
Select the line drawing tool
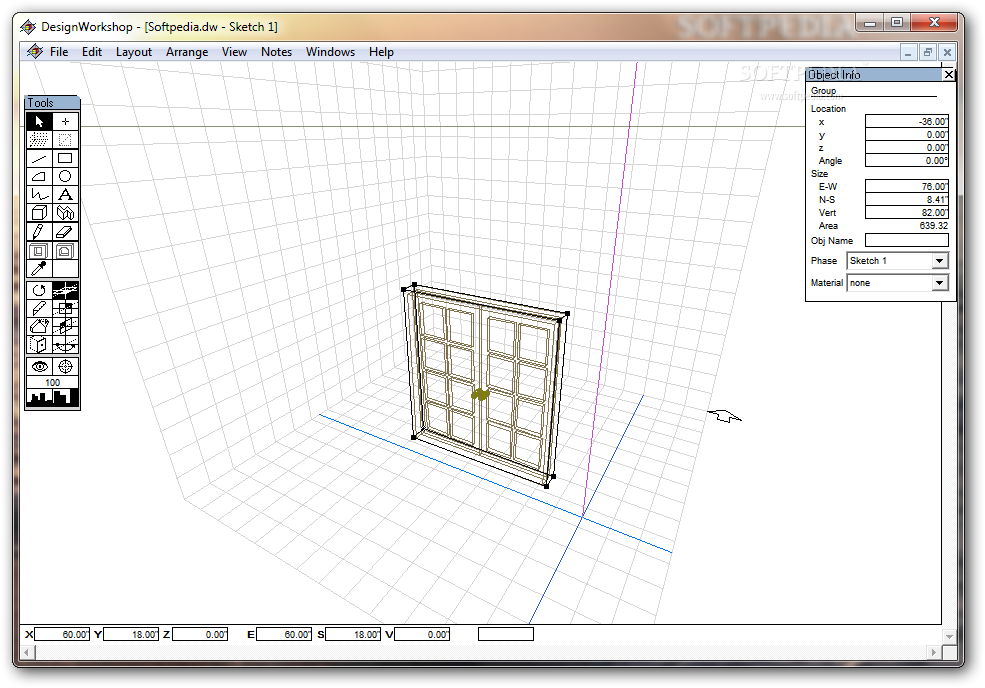pyautogui.click(x=39, y=158)
